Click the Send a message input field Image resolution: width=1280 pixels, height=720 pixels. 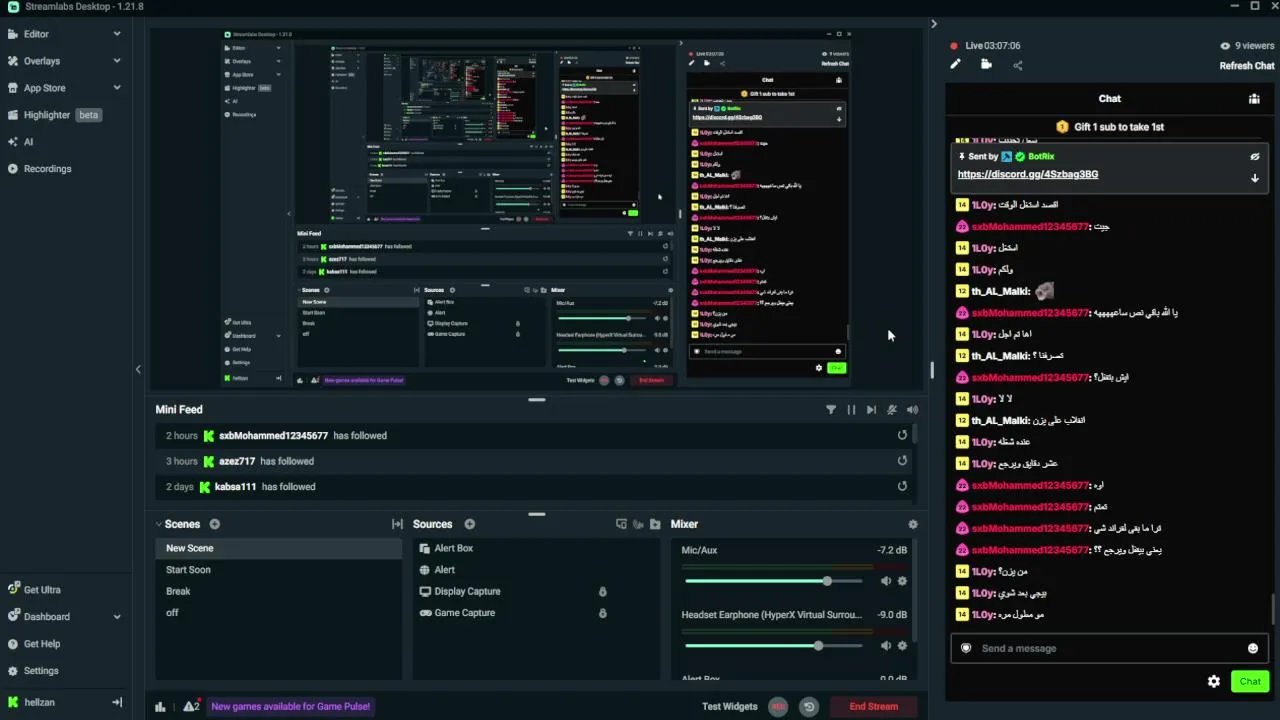[x=1108, y=648]
